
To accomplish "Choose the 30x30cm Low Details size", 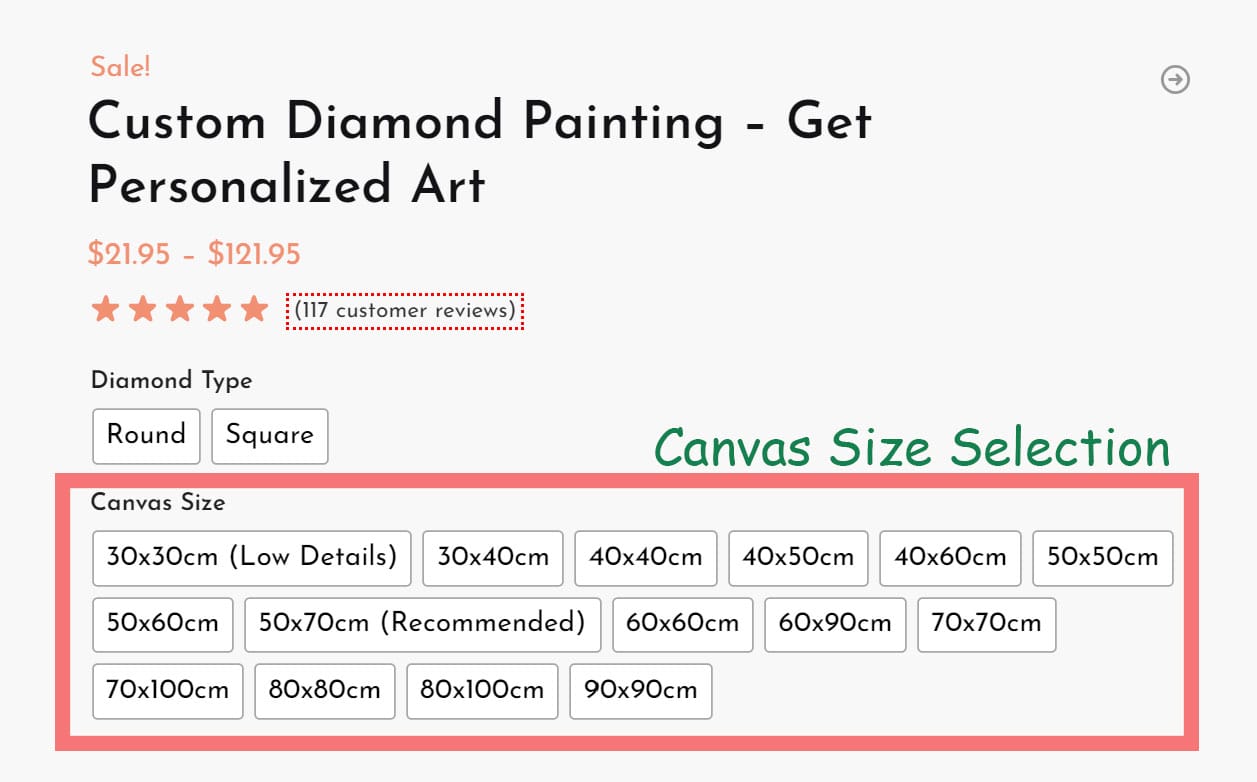I will click(x=251, y=558).
